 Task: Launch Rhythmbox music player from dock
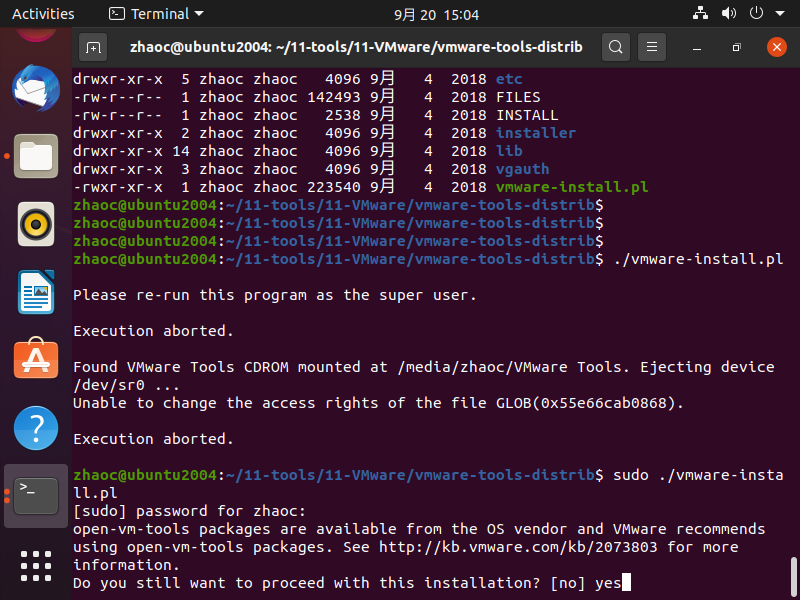(x=36, y=224)
